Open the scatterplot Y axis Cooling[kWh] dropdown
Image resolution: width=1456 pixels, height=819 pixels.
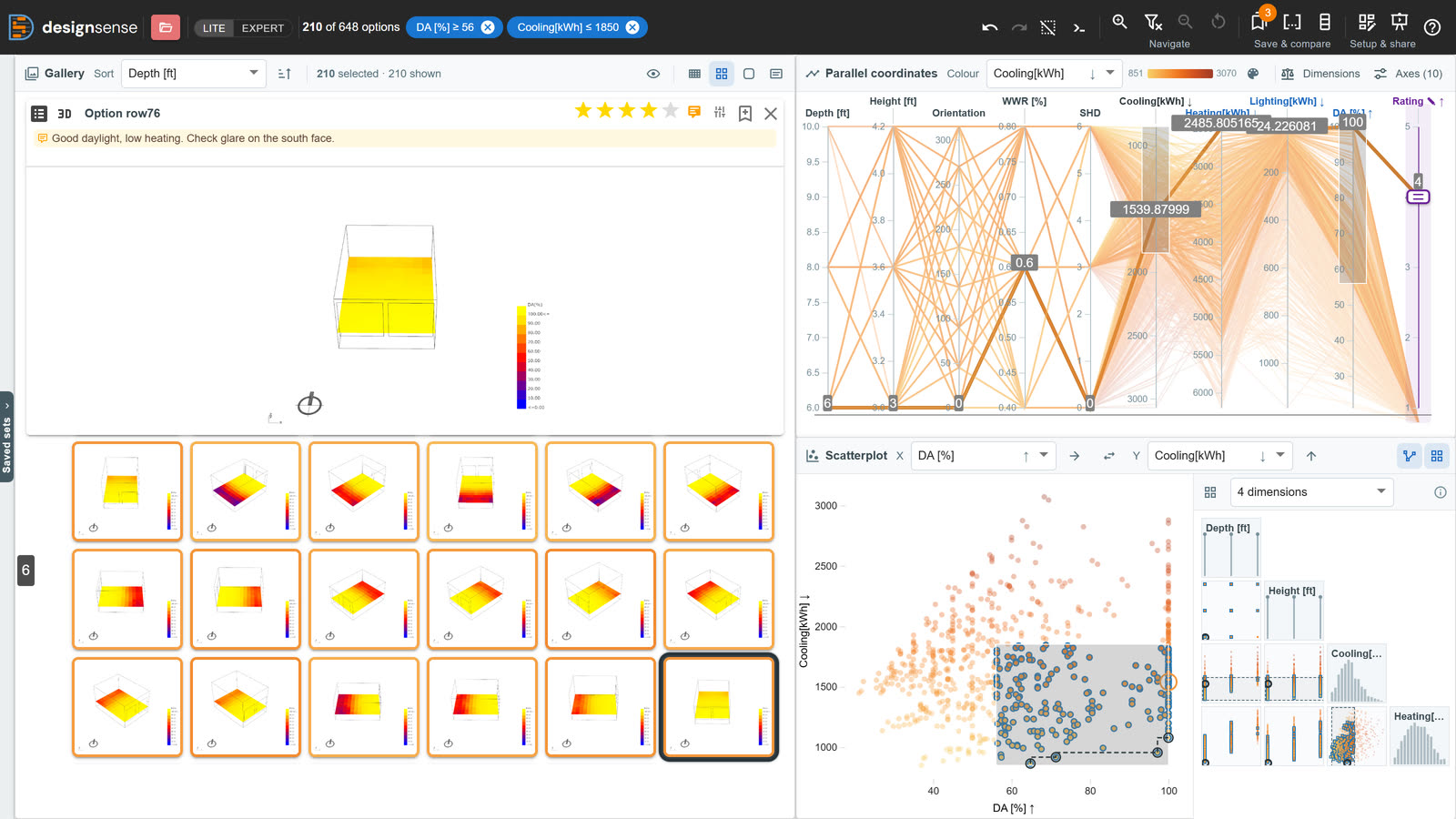coord(1219,456)
